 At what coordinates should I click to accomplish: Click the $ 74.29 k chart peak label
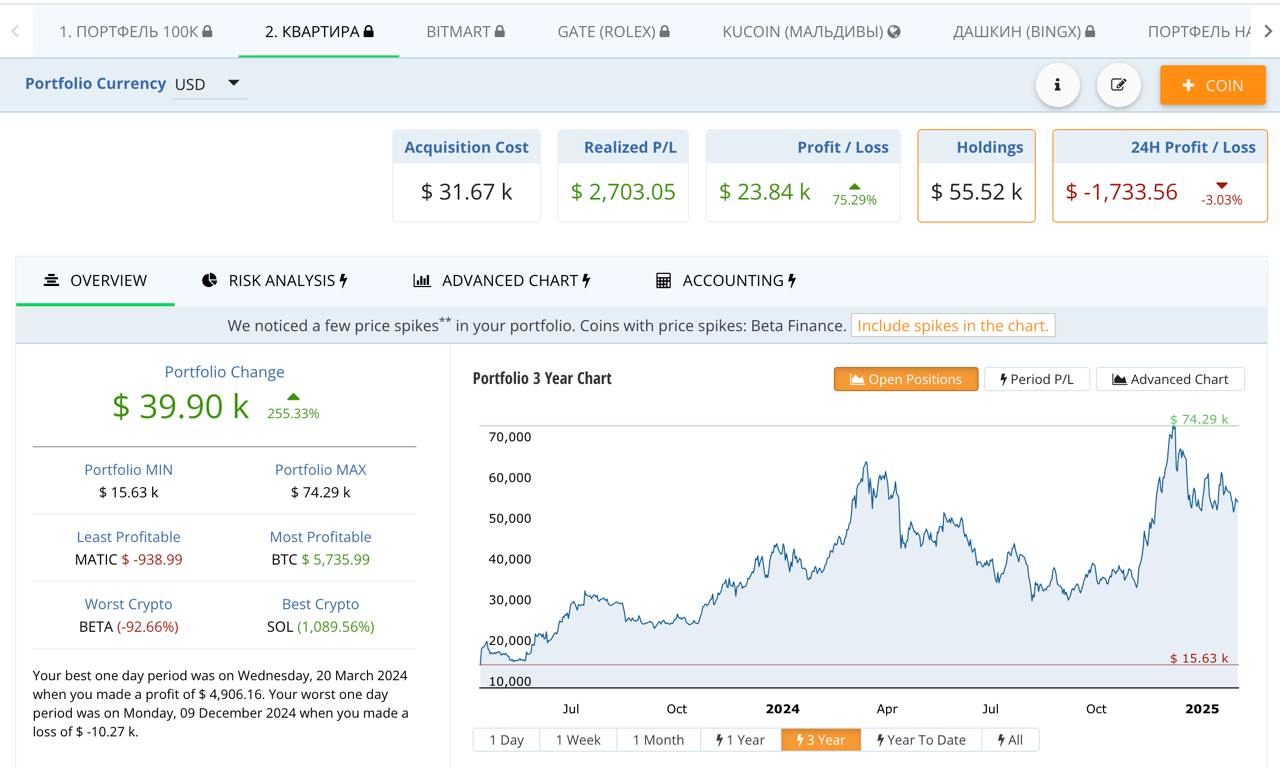[x=1199, y=419]
